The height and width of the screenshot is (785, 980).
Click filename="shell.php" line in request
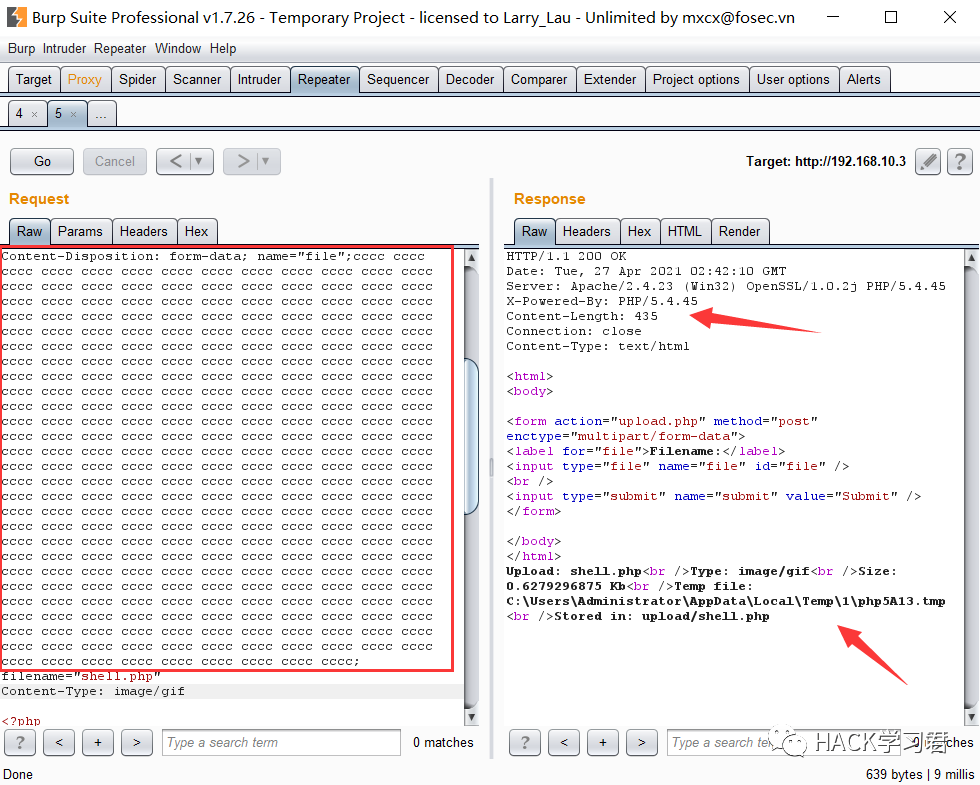click(x=81, y=676)
